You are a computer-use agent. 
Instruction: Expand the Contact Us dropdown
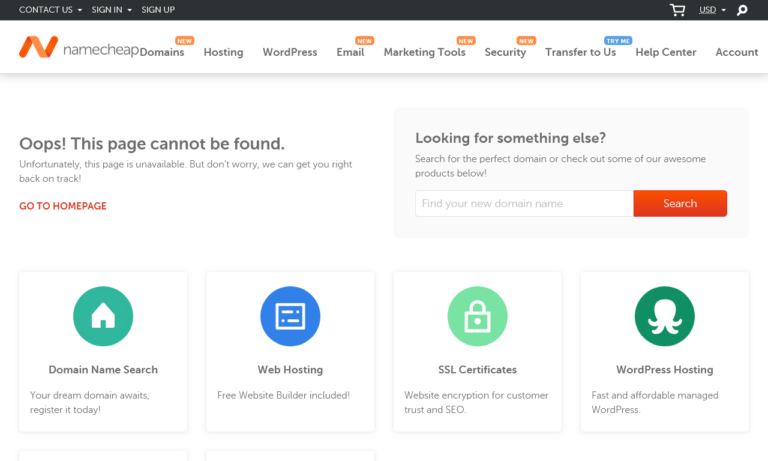pos(50,10)
